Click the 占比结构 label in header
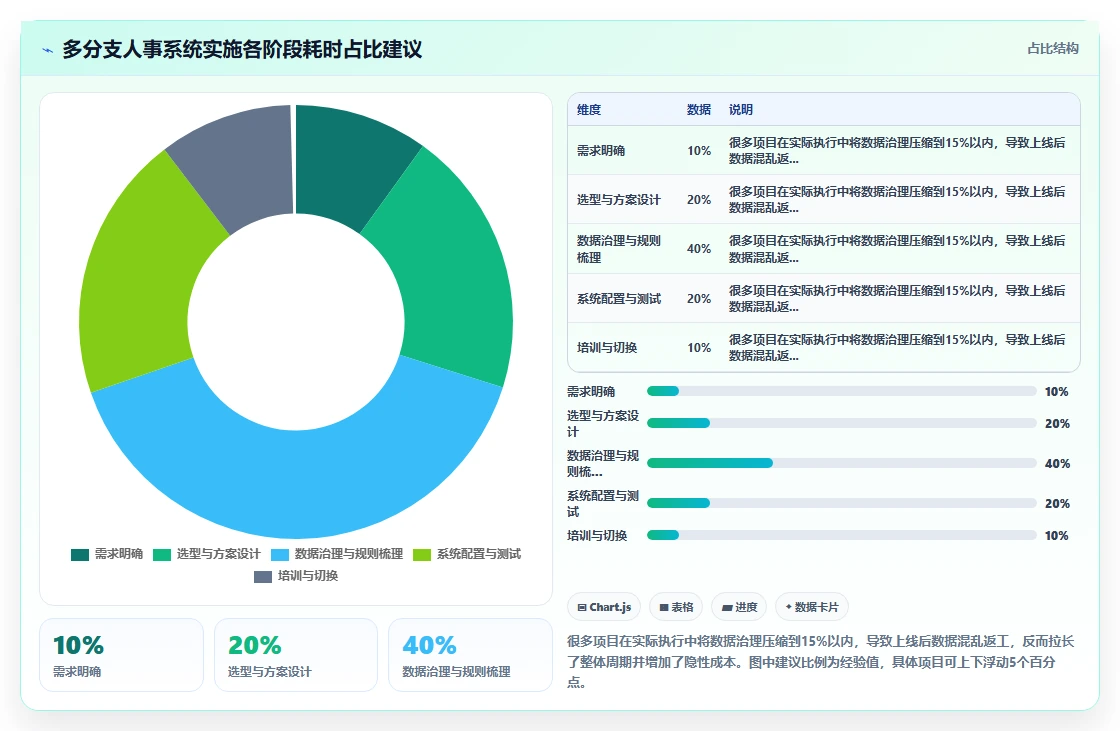This screenshot has width=1120, height=731. 1053,49
